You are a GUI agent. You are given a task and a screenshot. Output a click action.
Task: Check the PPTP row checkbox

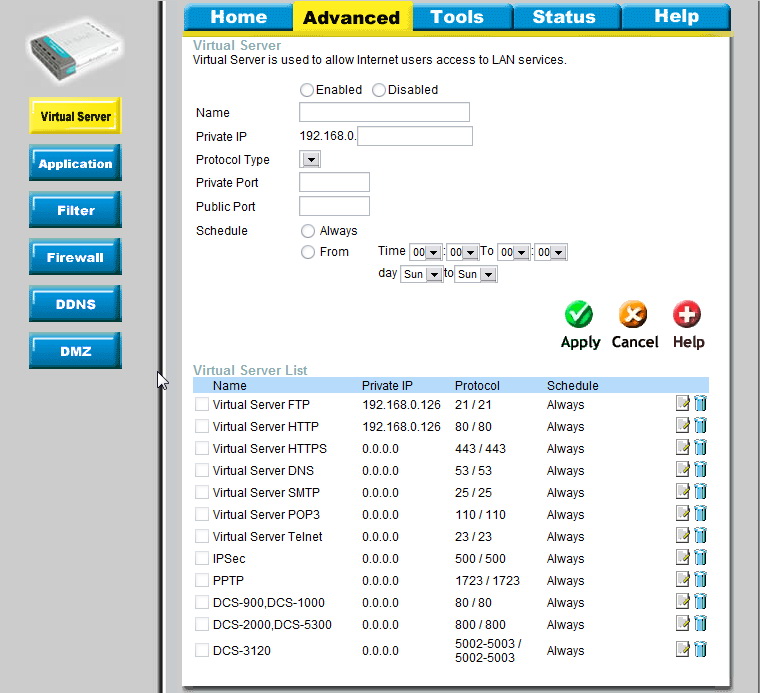202,580
